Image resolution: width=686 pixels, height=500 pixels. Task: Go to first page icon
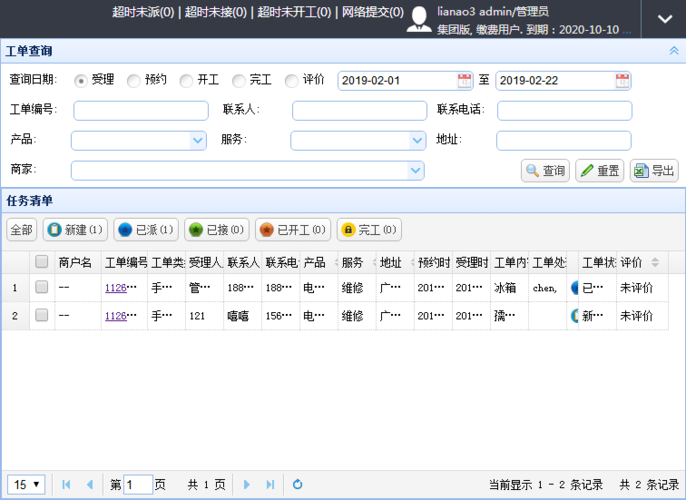(66, 485)
